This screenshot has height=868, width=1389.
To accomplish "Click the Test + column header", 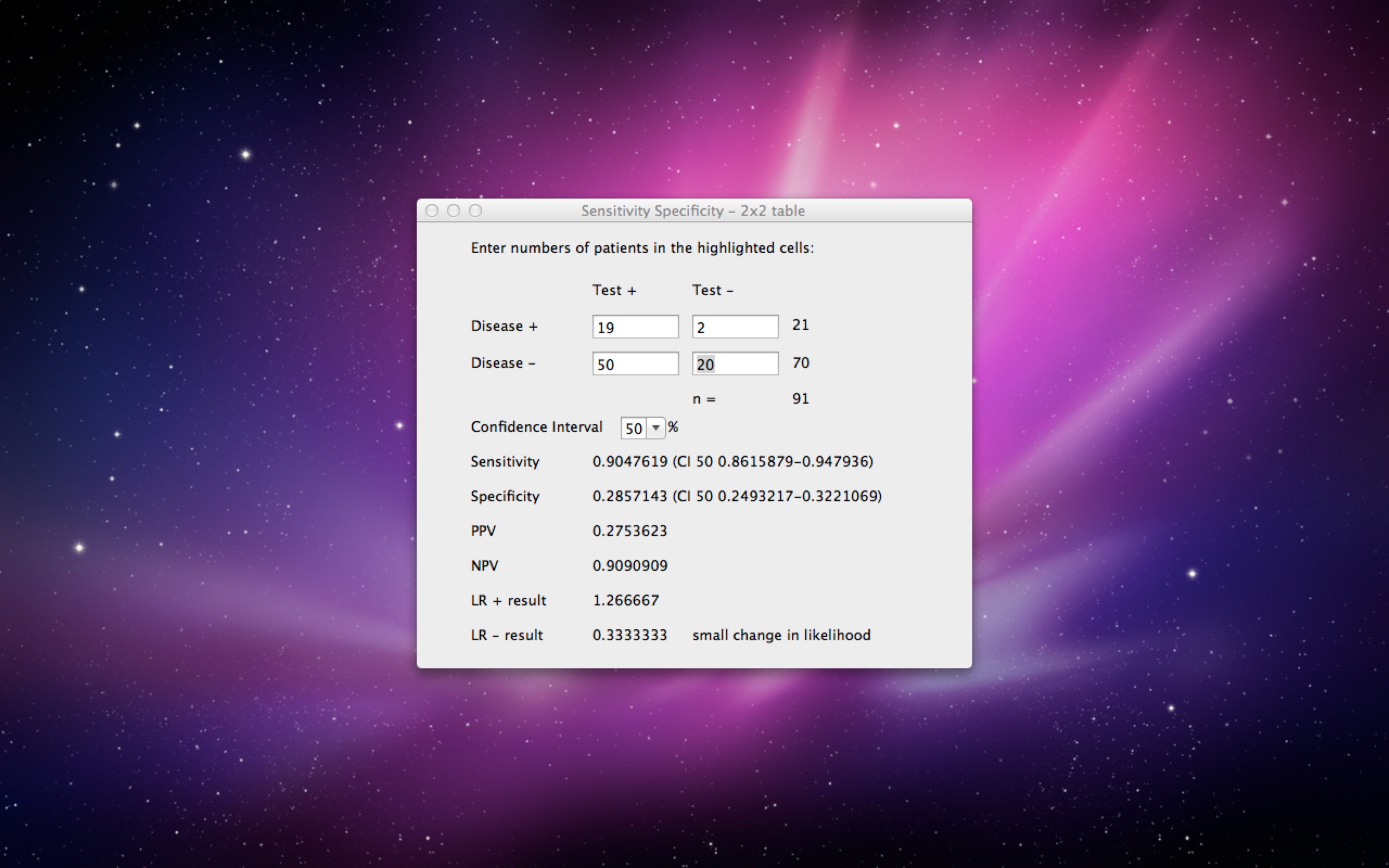I will 615,290.
